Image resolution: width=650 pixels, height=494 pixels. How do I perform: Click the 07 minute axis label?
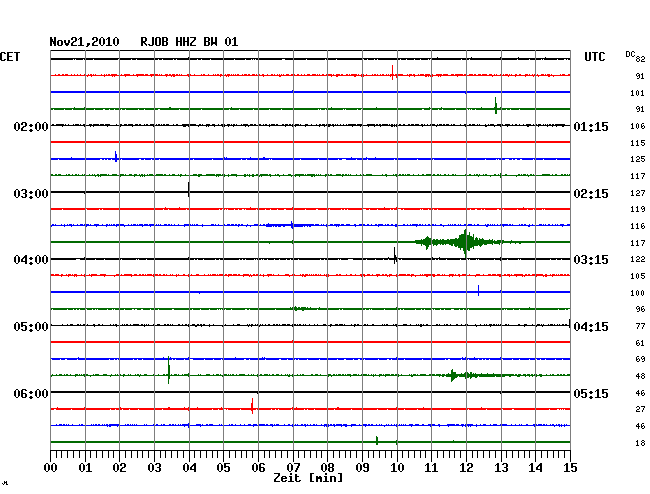pos(293,467)
